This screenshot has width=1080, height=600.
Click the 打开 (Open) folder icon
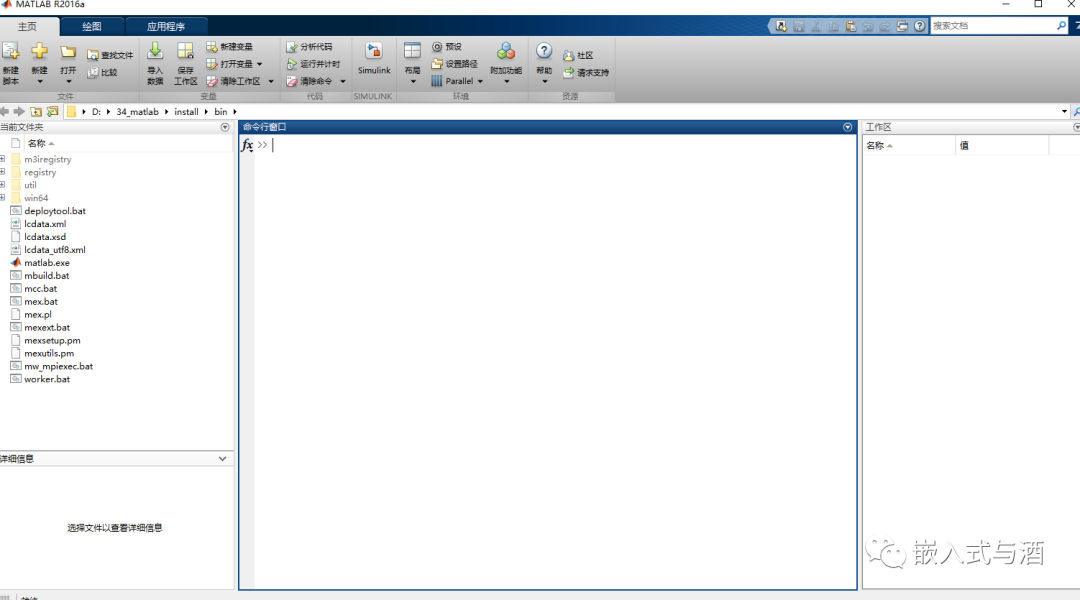pos(68,52)
